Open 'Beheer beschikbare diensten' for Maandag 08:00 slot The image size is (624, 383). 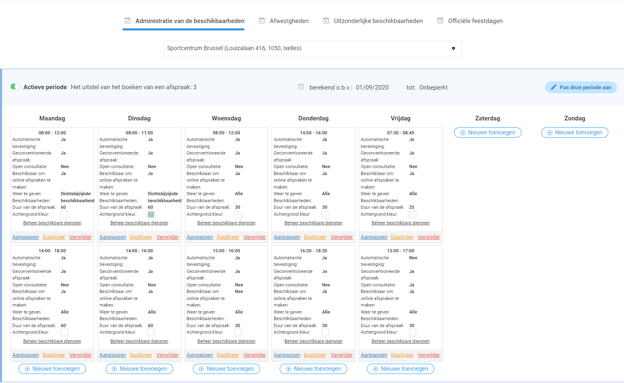pos(52,223)
